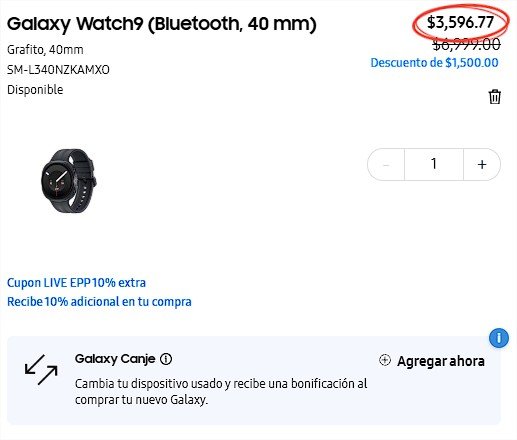Click the quantity field showing 1
517x440 pixels.
point(434,164)
